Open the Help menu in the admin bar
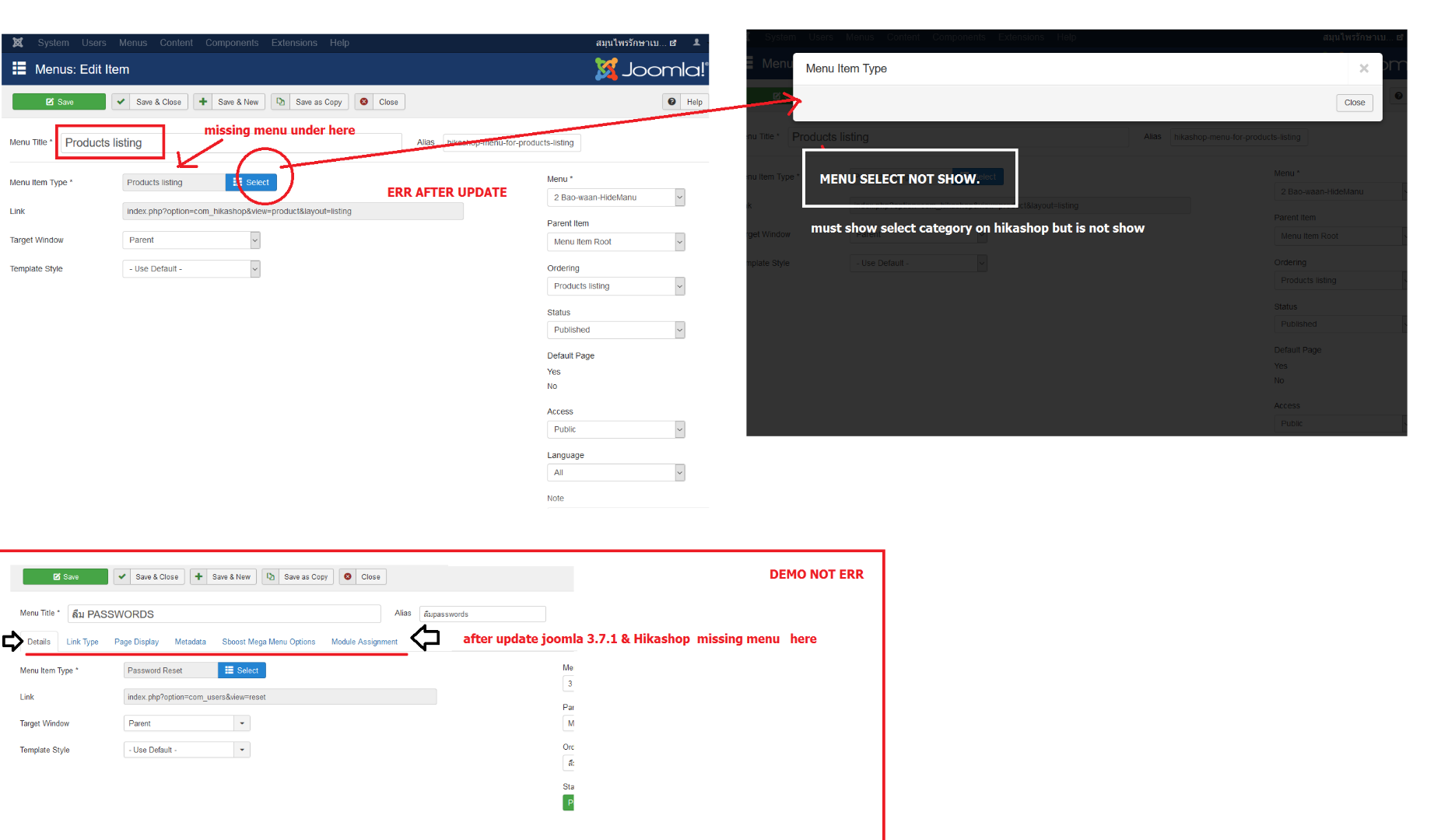The image size is (1434, 840). point(339,43)
